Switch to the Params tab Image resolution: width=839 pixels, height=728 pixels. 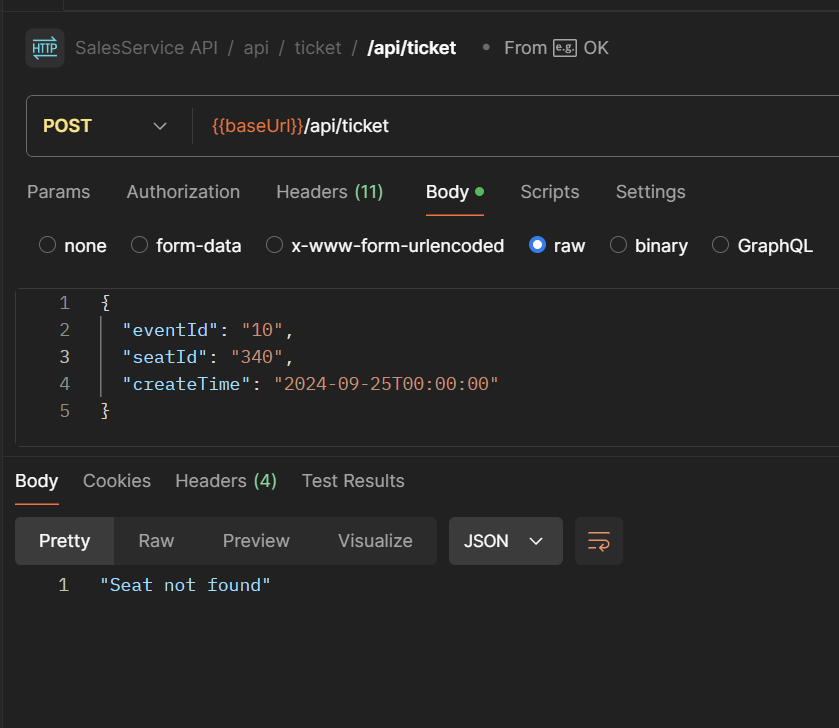click(x=58, y=192)
